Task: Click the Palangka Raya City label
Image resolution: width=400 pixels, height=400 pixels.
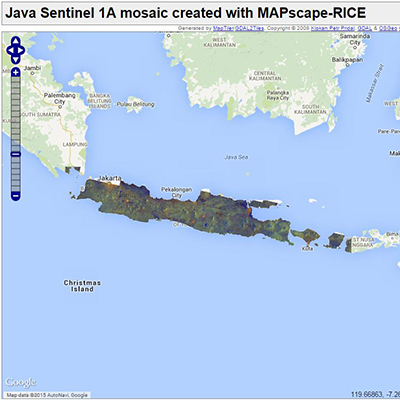Action: (x=278, y=95)
